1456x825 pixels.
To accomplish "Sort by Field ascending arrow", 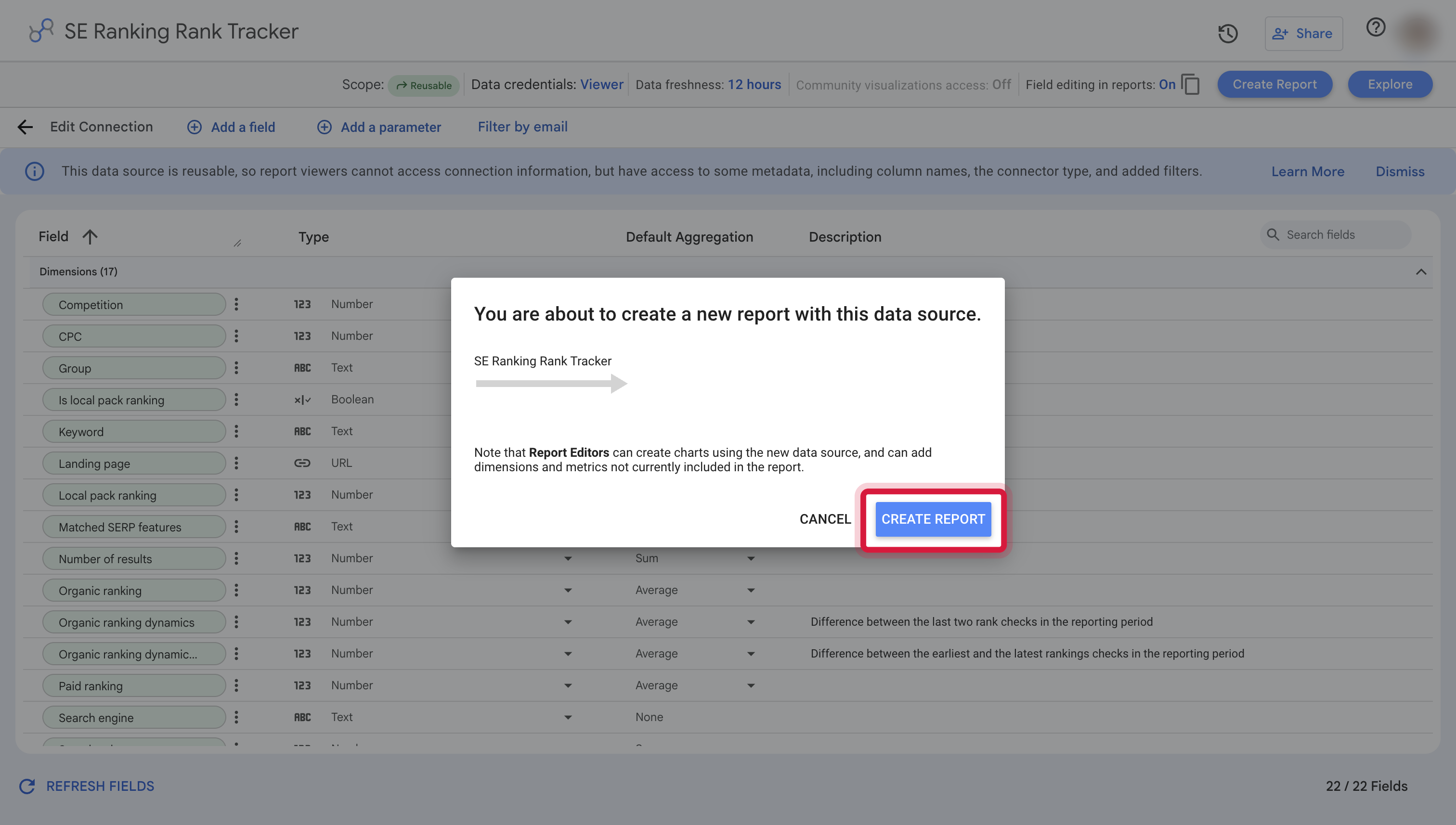I will pyautogui.click(x=90, y=237).
